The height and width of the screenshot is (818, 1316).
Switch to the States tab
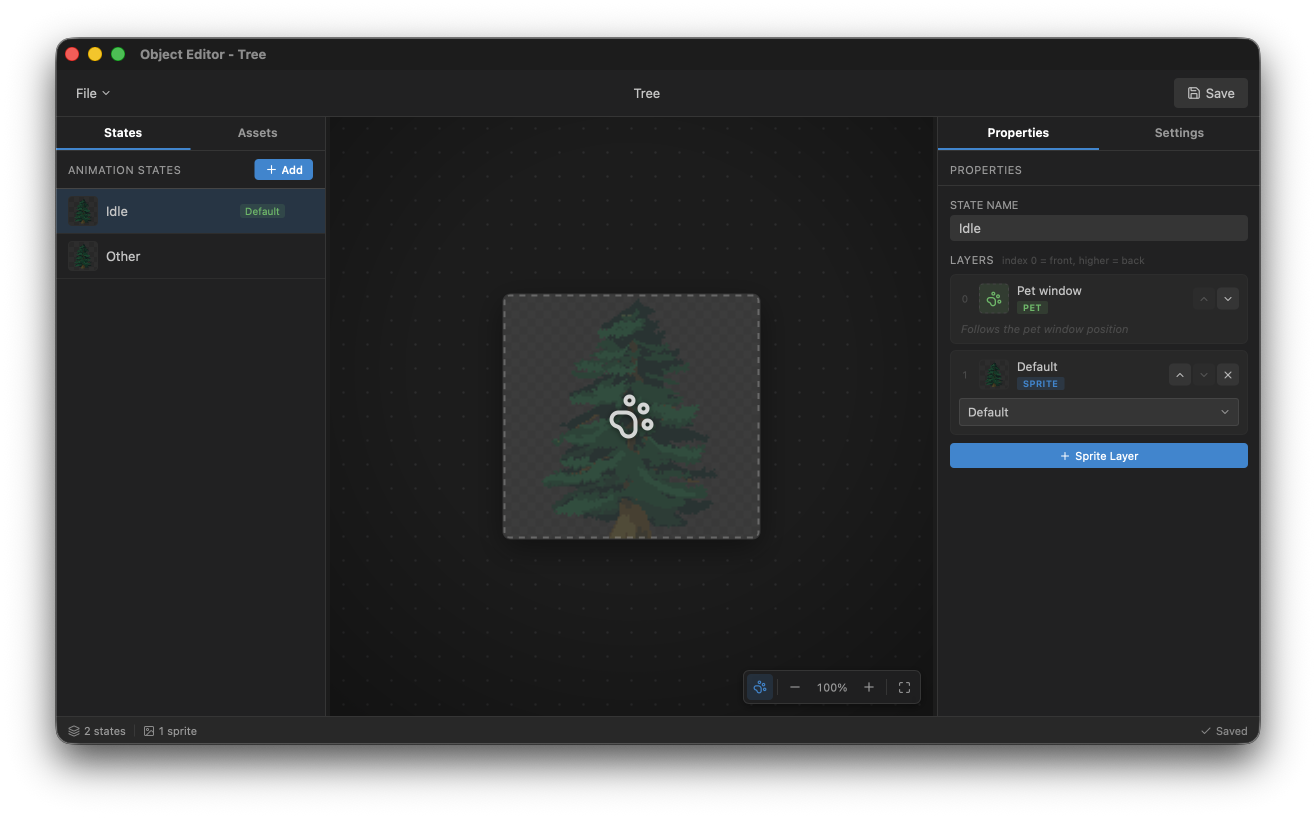click(x=123, y=133)
